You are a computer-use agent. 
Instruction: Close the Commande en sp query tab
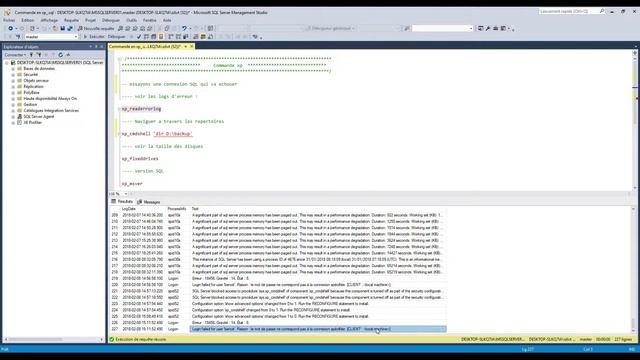click(191, 47)
